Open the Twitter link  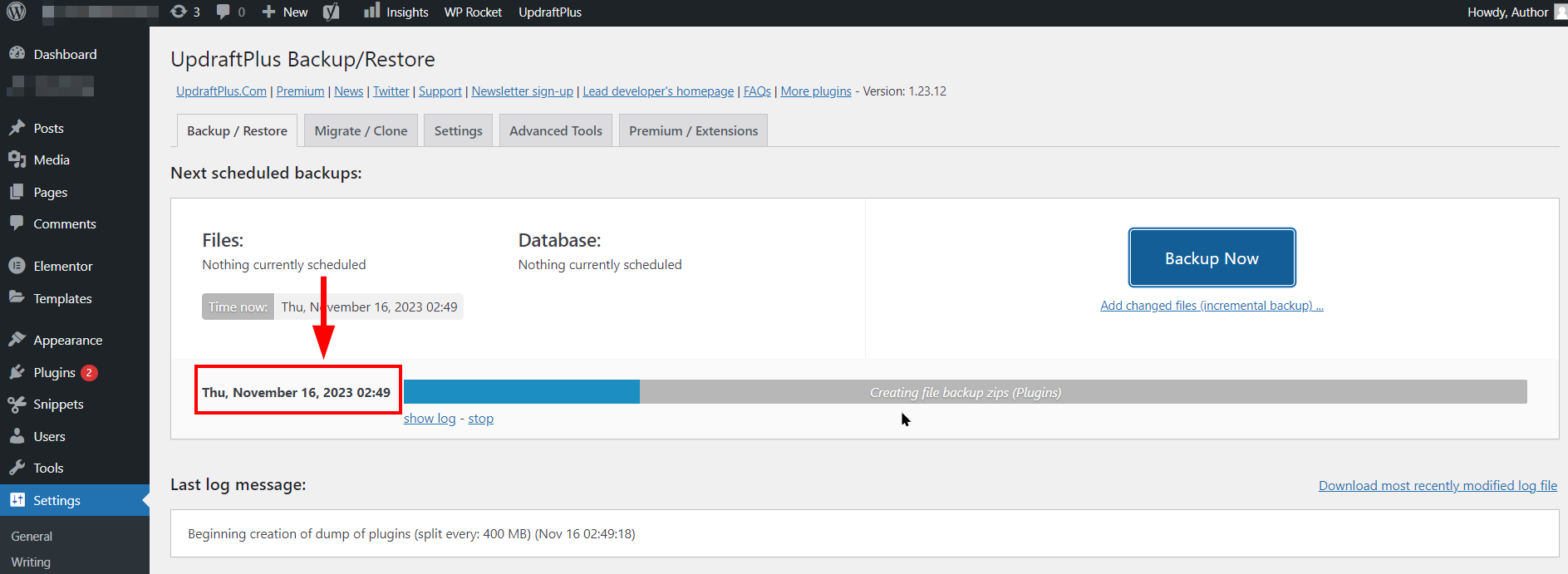pos(391,91)
